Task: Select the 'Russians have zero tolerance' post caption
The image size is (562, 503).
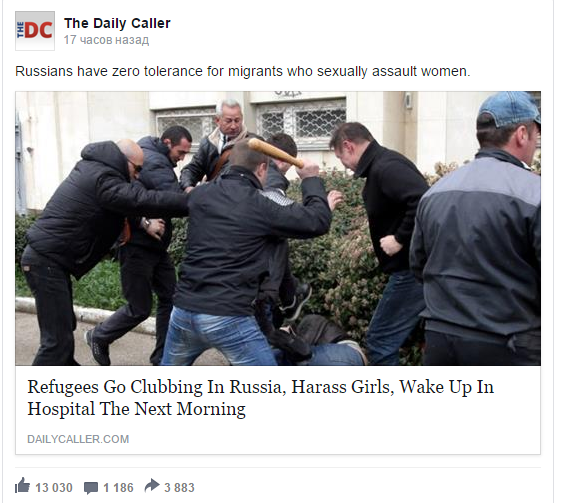Action: pyautogui.click(x=243, y=71)
